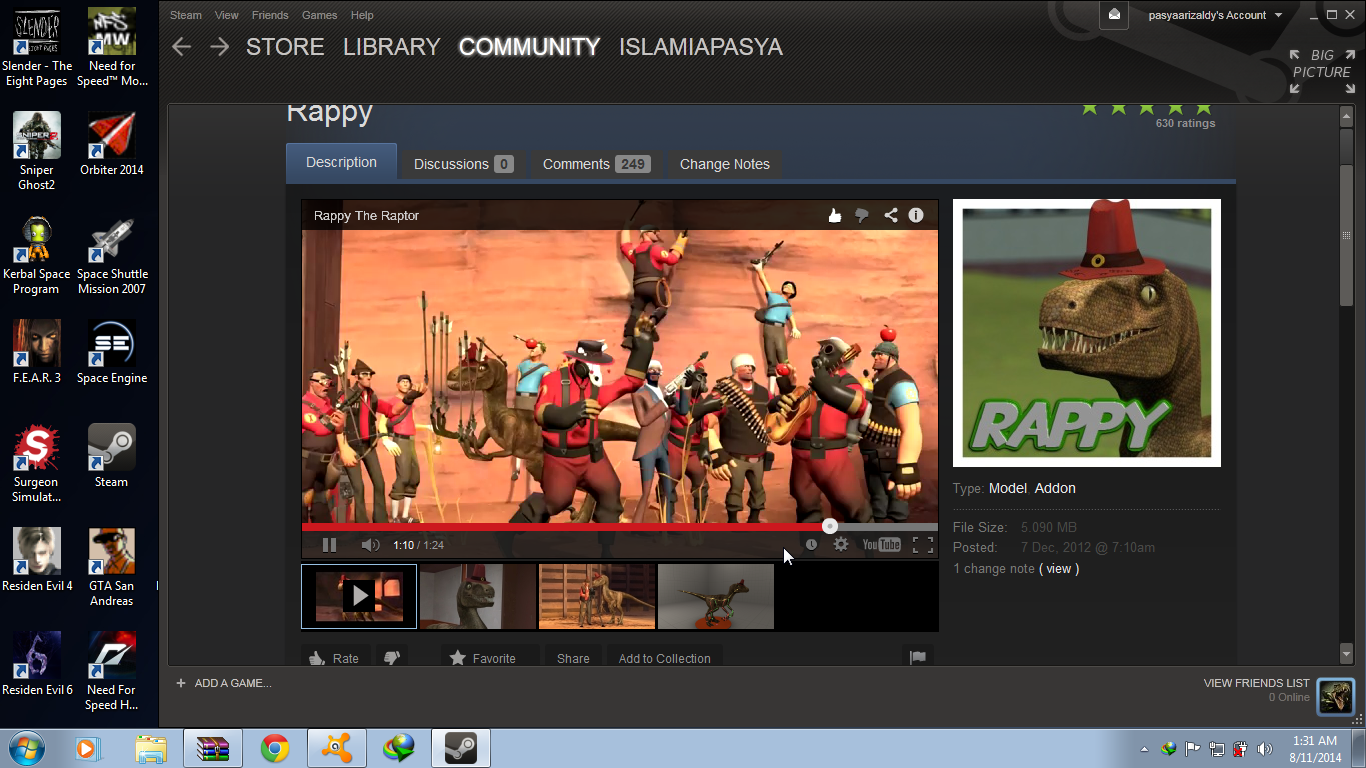Screen dimensions: 1366x768
Task: Open the Description tab
Action: click(341, 162)
